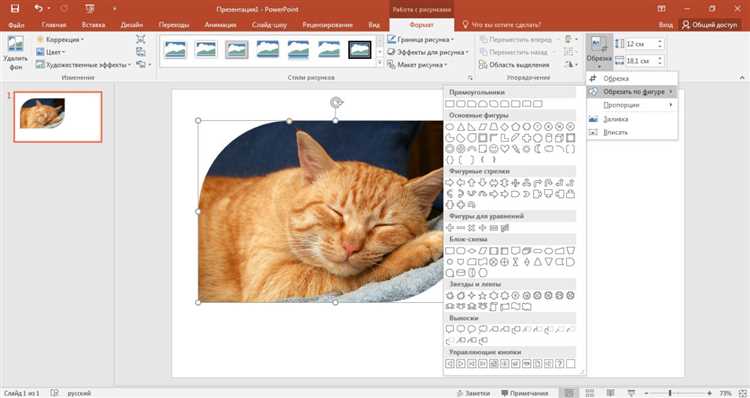
Task: Choose the heart shape
Action: [505, 149]
